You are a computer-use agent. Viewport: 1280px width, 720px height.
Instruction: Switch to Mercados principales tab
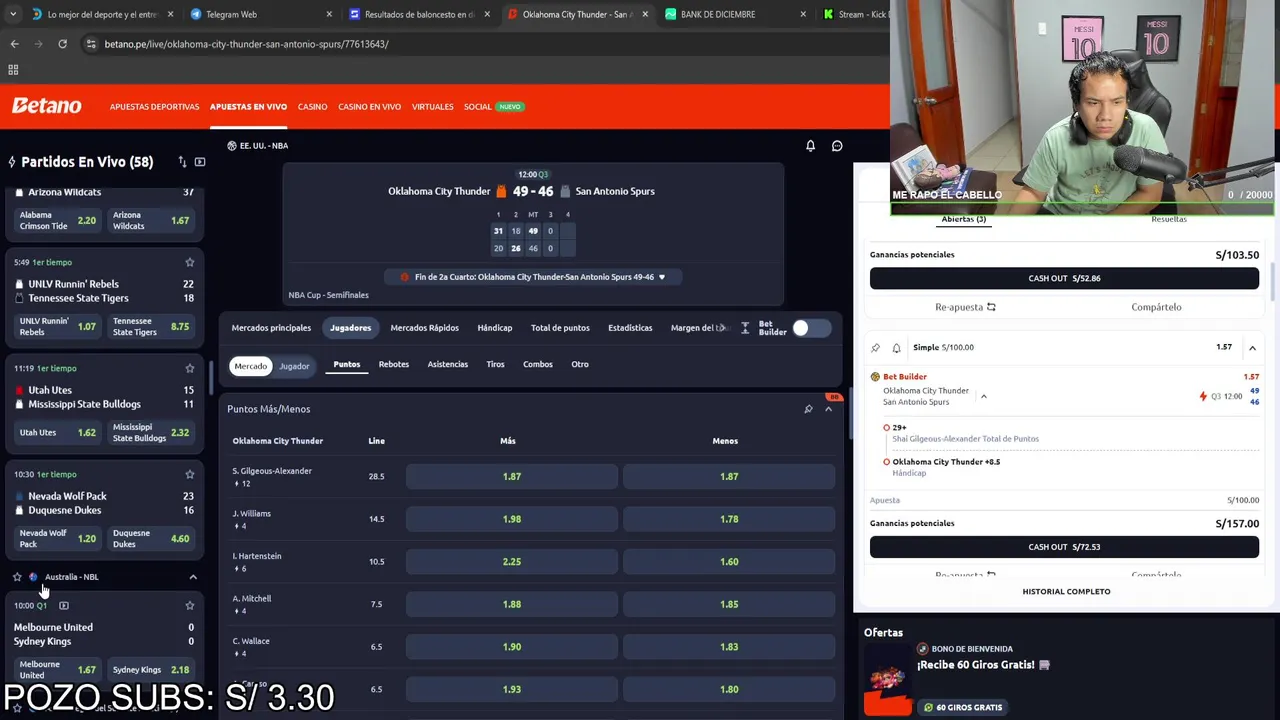click(271, 328)
